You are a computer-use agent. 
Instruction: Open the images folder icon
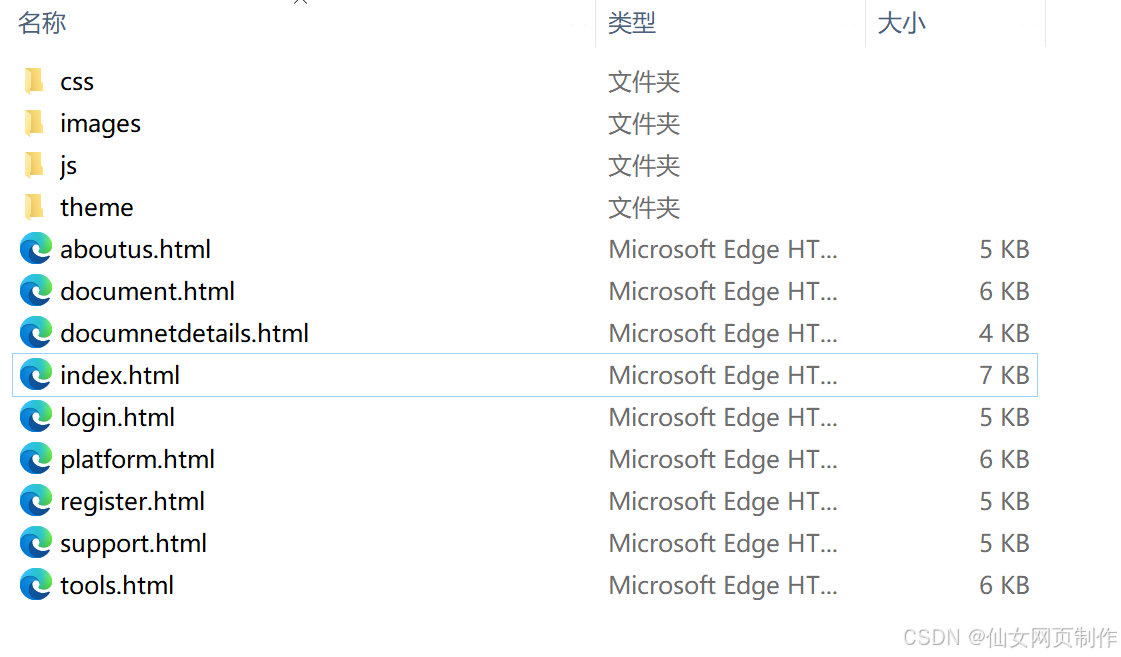tap(35, 123)
